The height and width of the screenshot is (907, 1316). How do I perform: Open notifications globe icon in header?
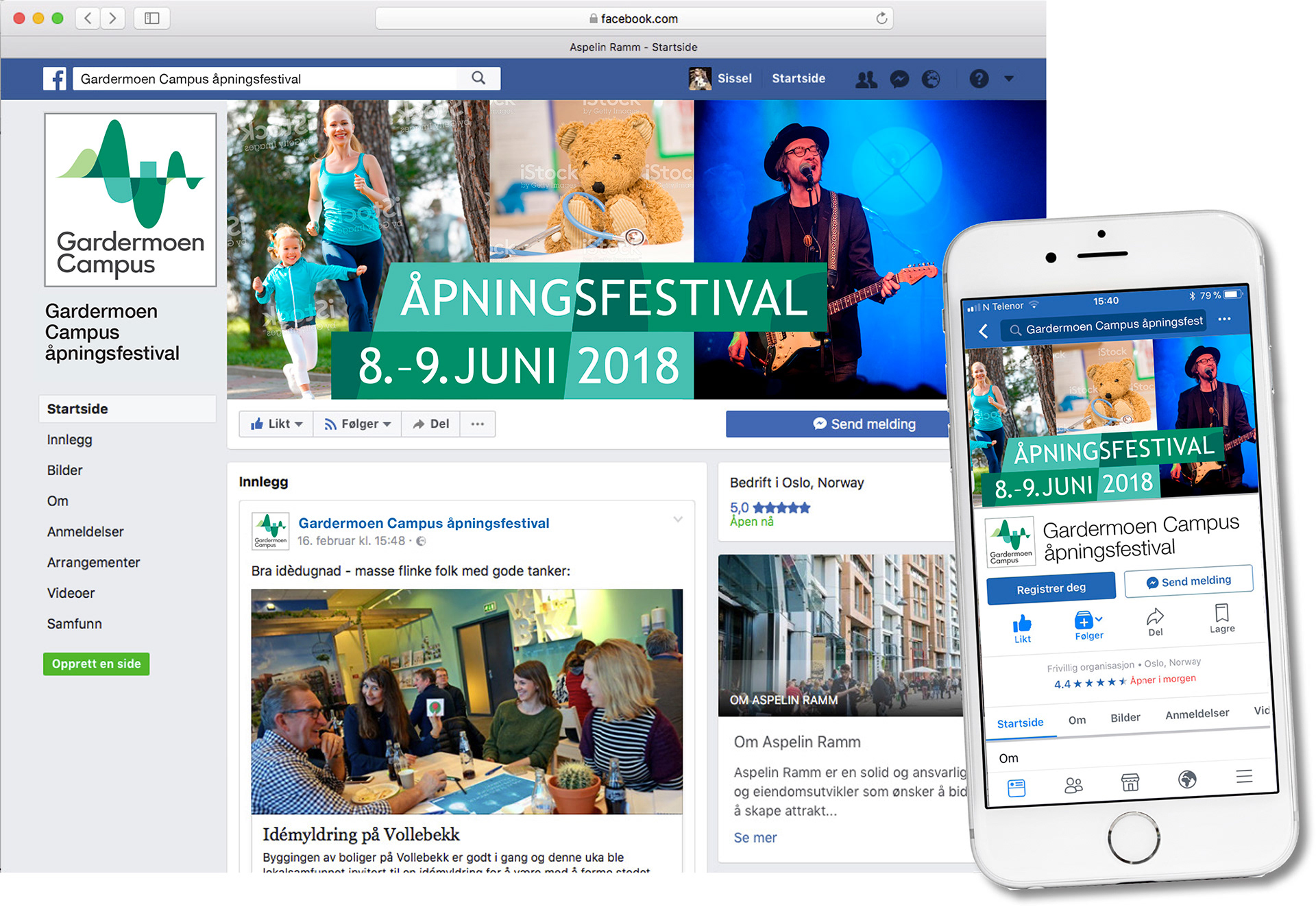click(x=931, y=79)
